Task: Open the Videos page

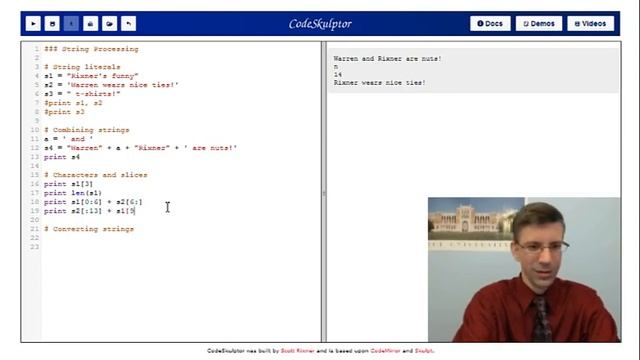Action: pyautogui.click(x=591, y=24)
